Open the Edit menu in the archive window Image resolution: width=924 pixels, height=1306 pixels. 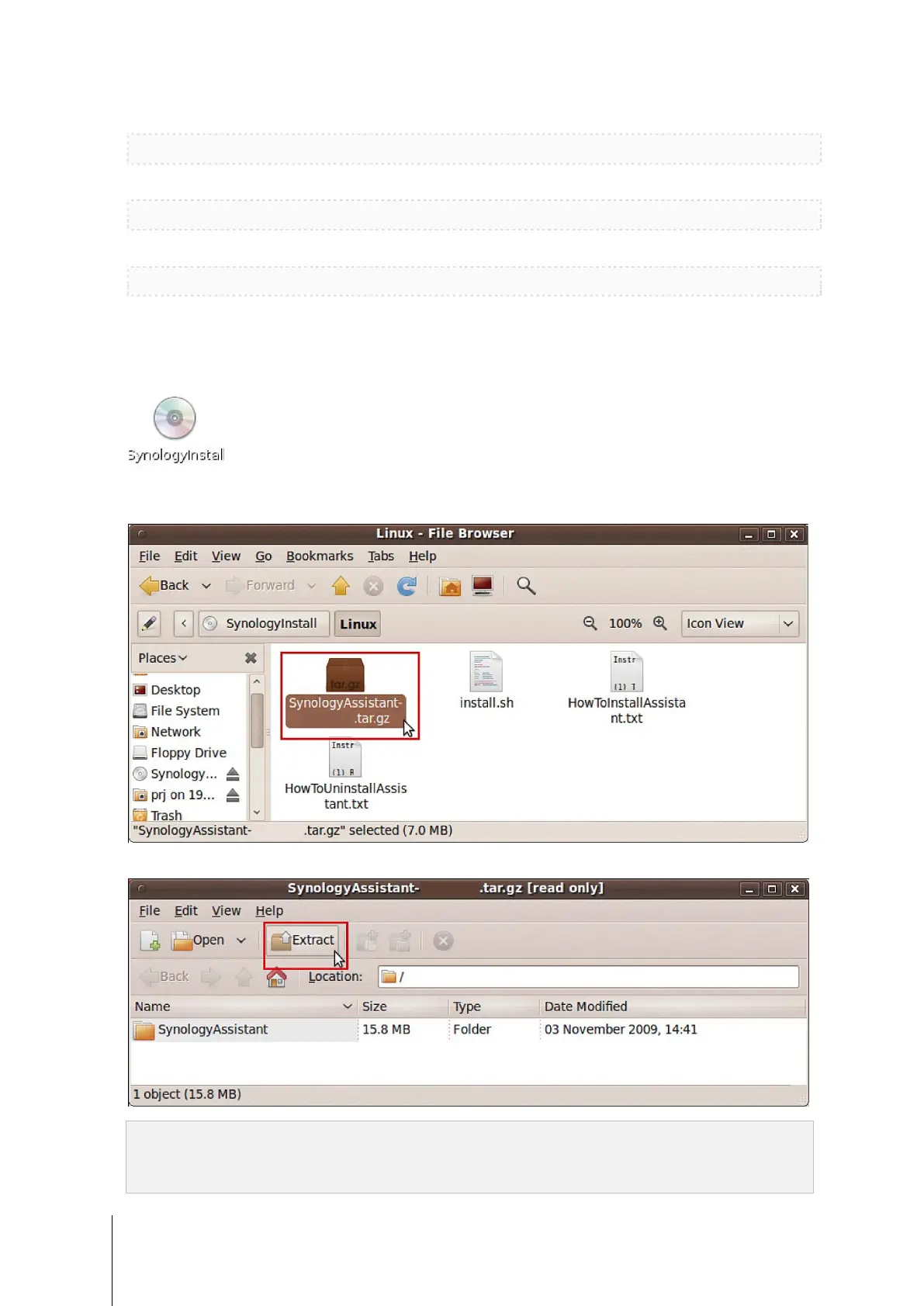tap(185, 911)
